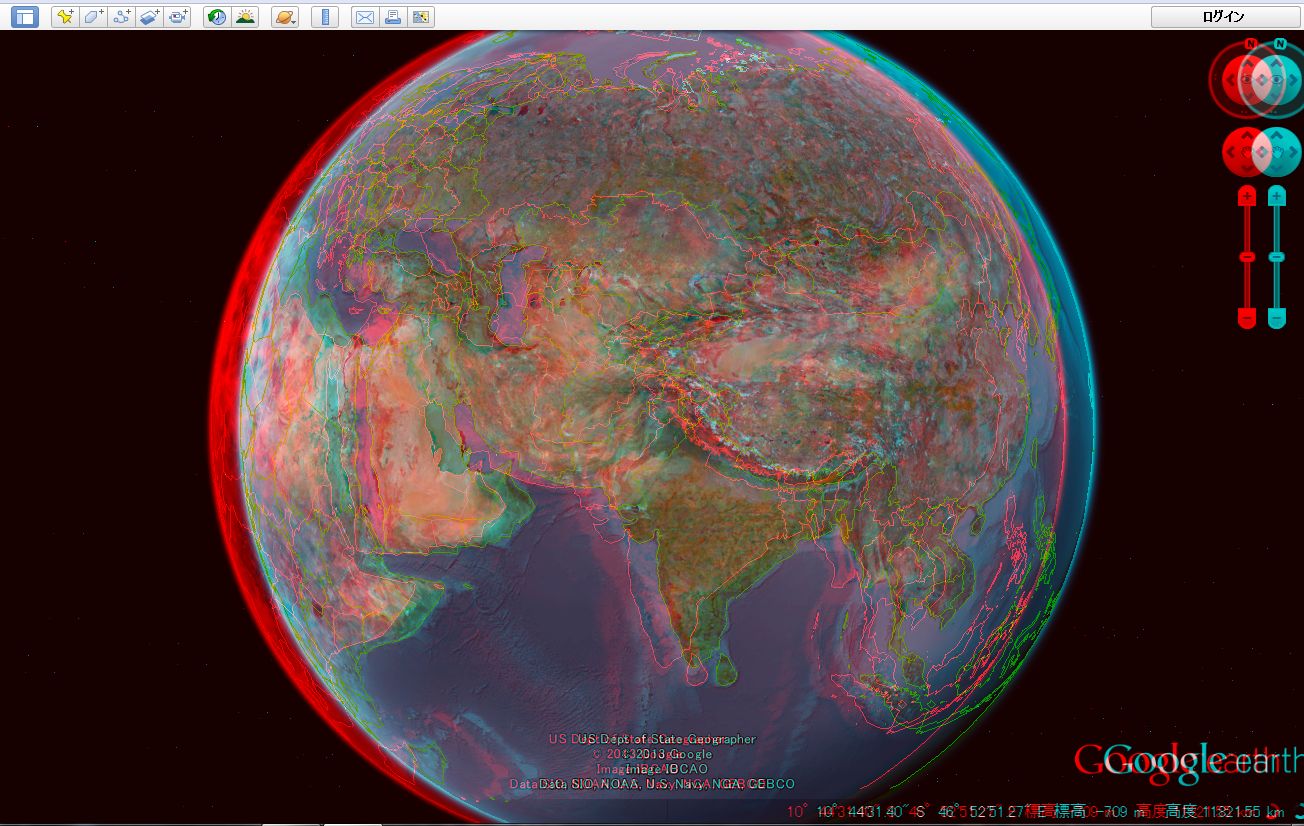
Task: Add a placemark with the pushpin icon
Action: pos(65,17)
